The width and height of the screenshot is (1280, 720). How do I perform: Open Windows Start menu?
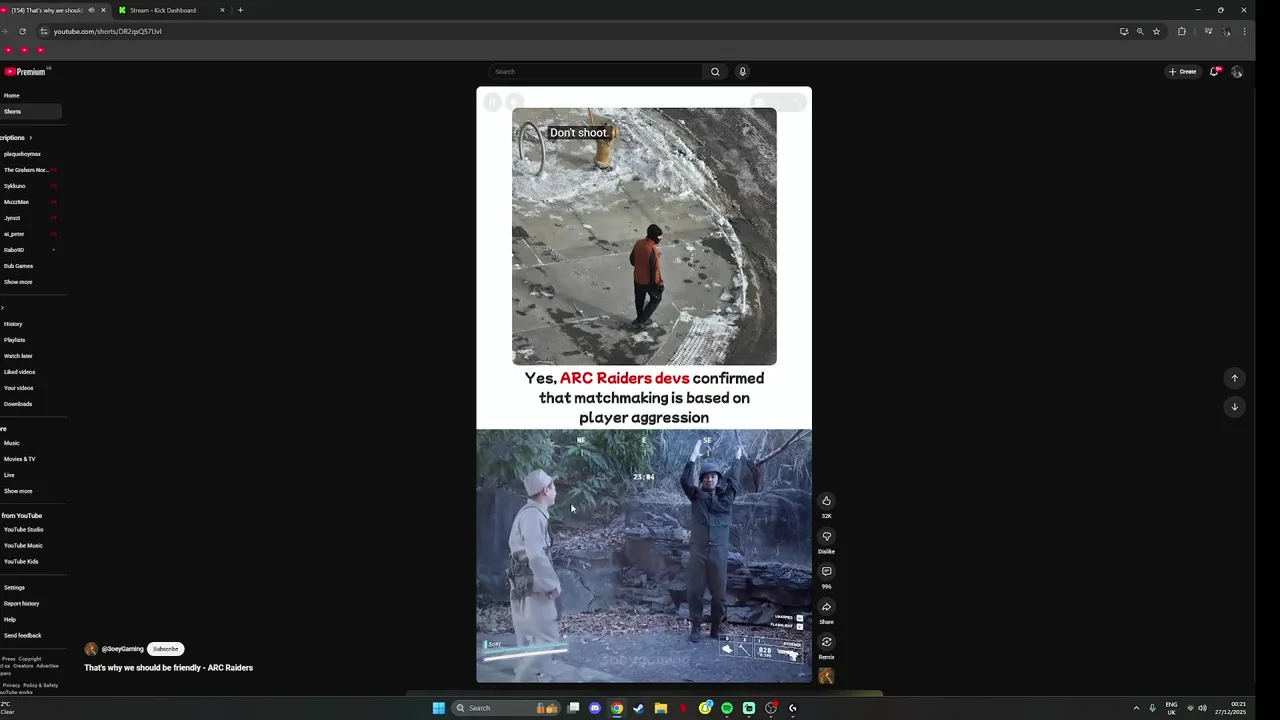coord(438,708)
